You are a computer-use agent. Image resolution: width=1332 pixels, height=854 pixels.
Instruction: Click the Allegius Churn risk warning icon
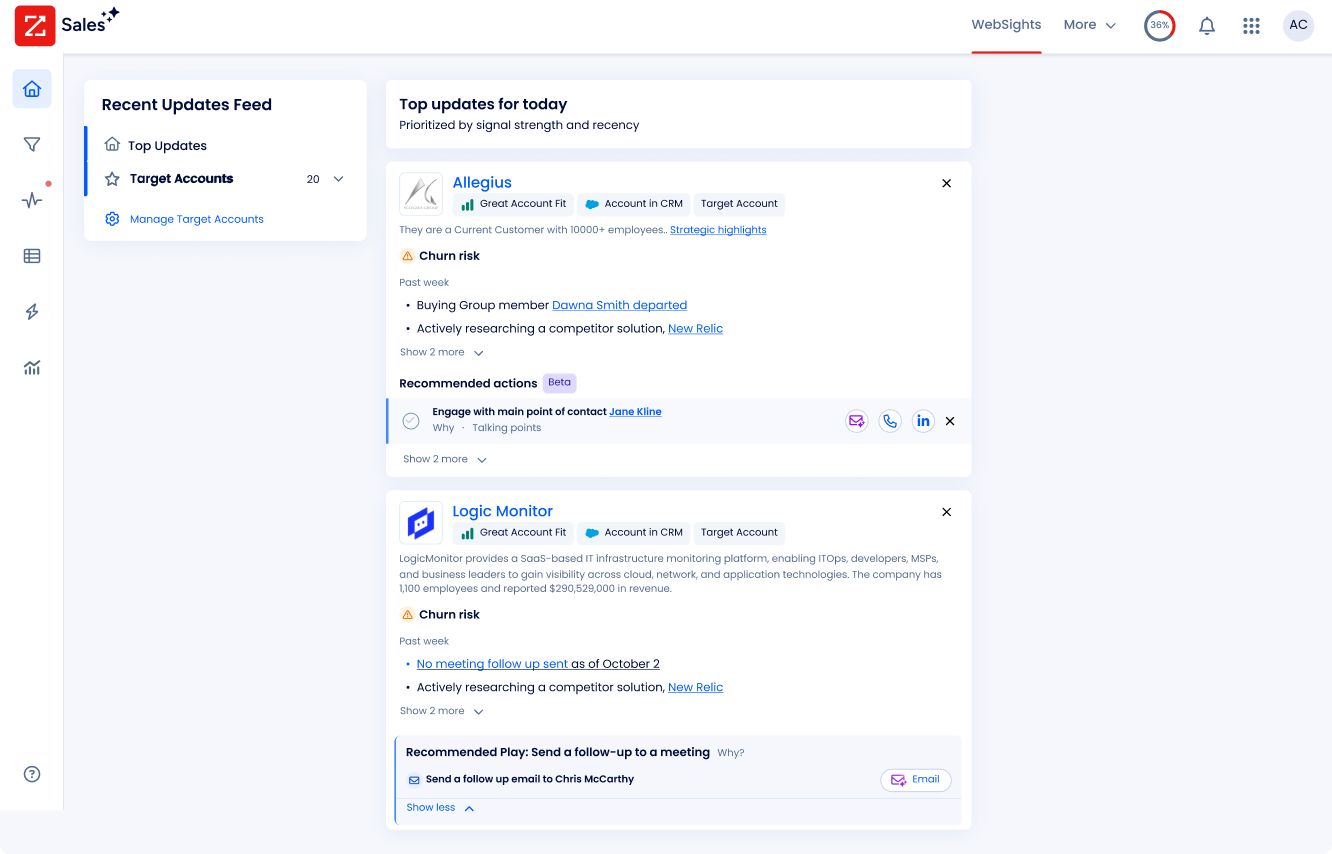(407, 256)
